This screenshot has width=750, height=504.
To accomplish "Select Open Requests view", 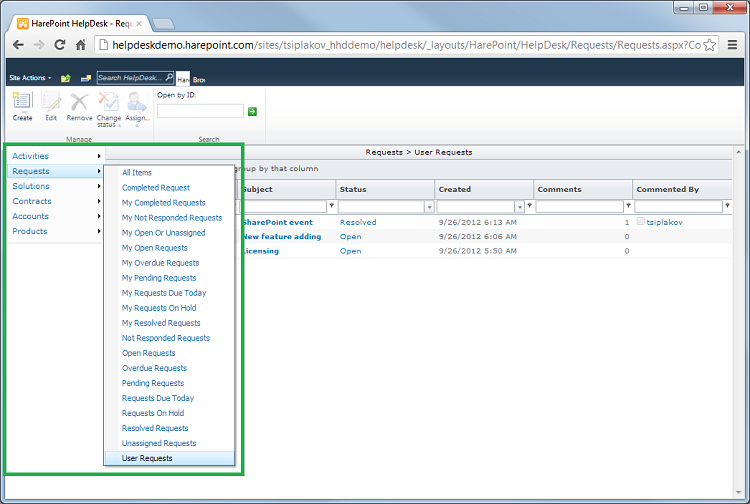I will (x=149, y=353).
